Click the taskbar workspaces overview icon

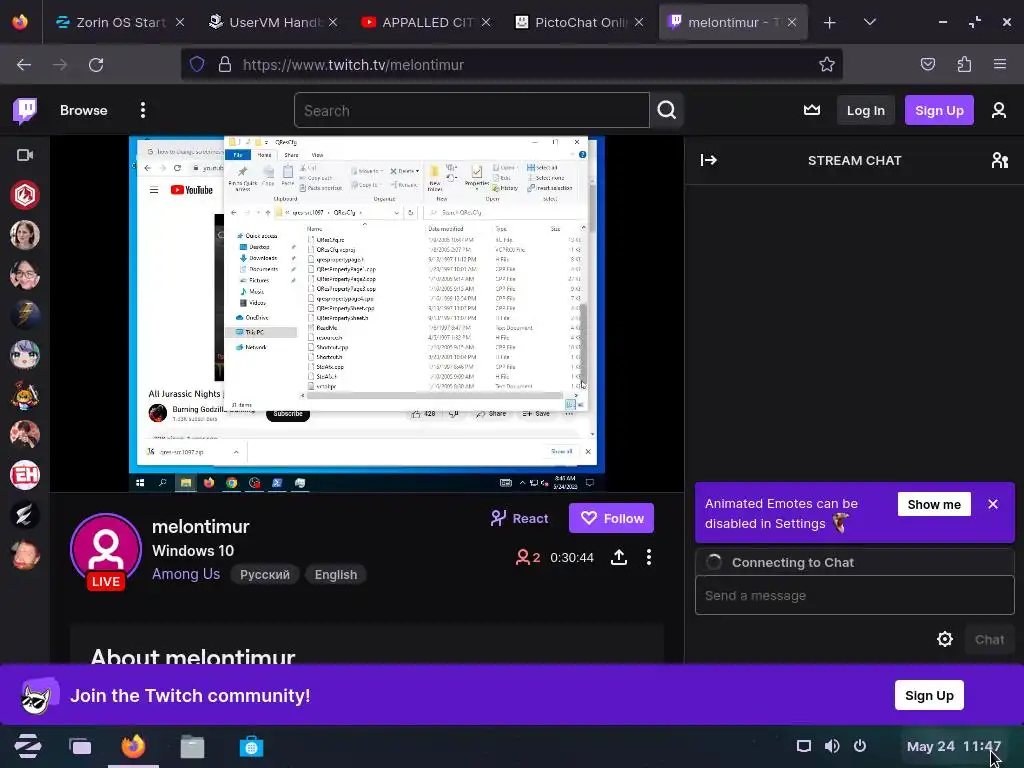80,746
